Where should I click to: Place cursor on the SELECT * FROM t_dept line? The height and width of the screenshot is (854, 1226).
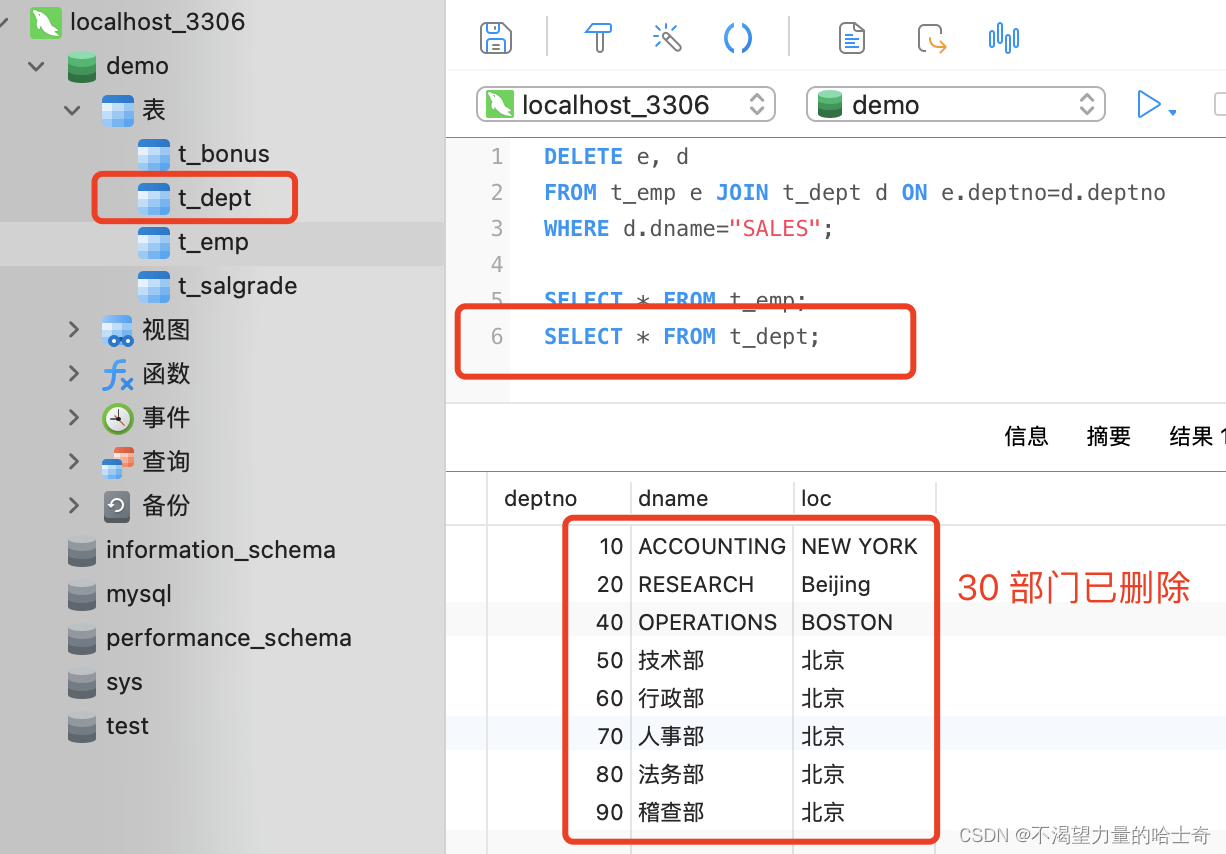[682, 337]
